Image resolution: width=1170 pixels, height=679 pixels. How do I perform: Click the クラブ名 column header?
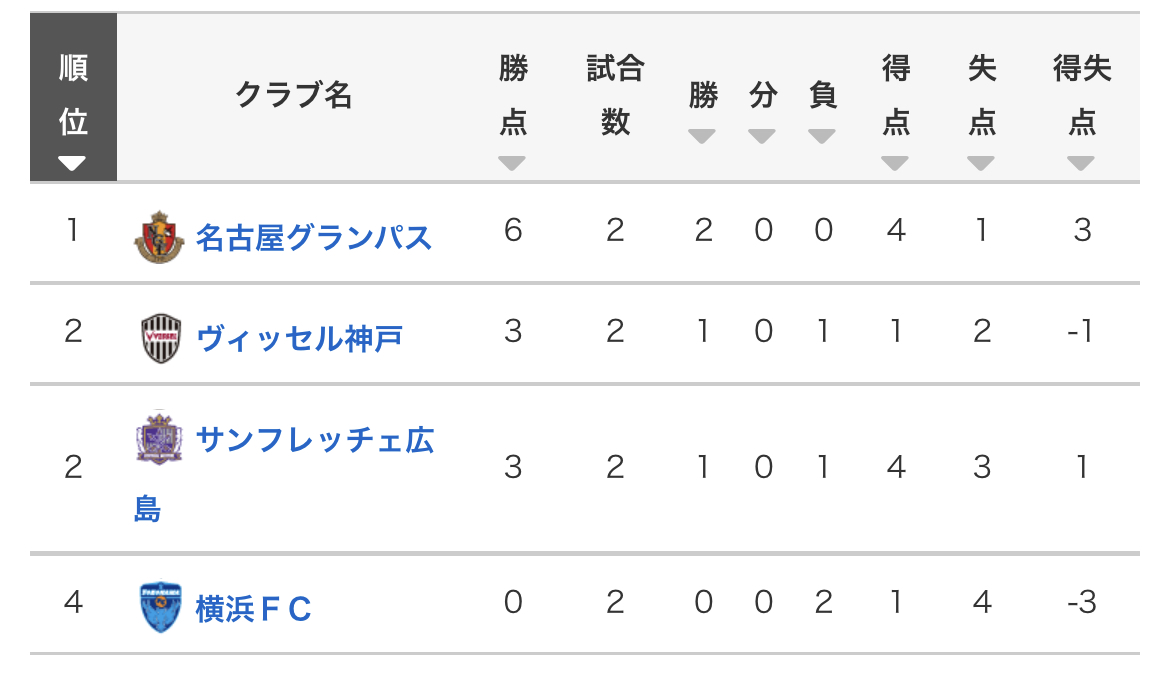pyautogui.click(x=293, y=96)
